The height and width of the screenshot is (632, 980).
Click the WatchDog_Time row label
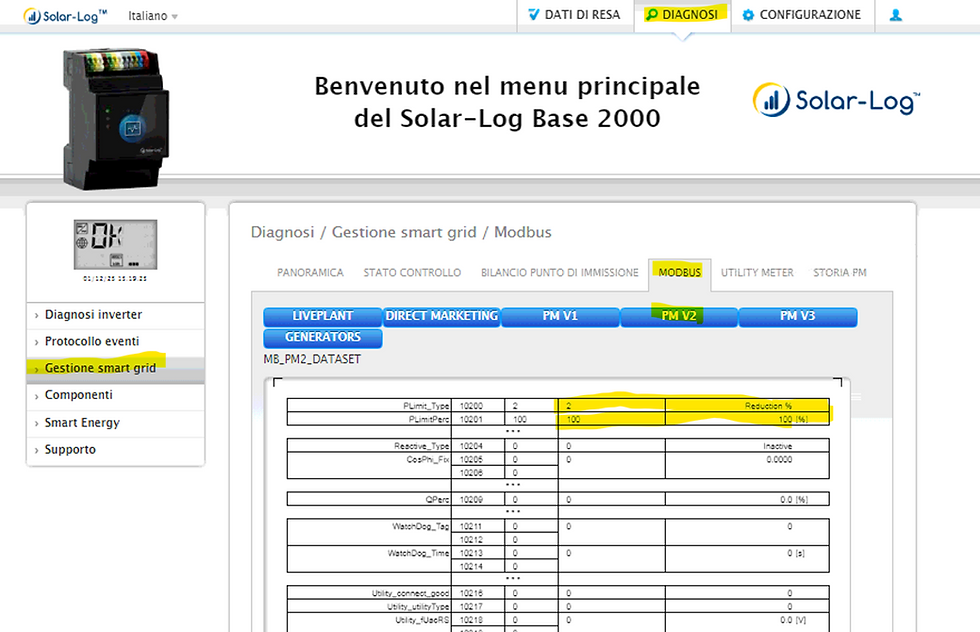418,553
